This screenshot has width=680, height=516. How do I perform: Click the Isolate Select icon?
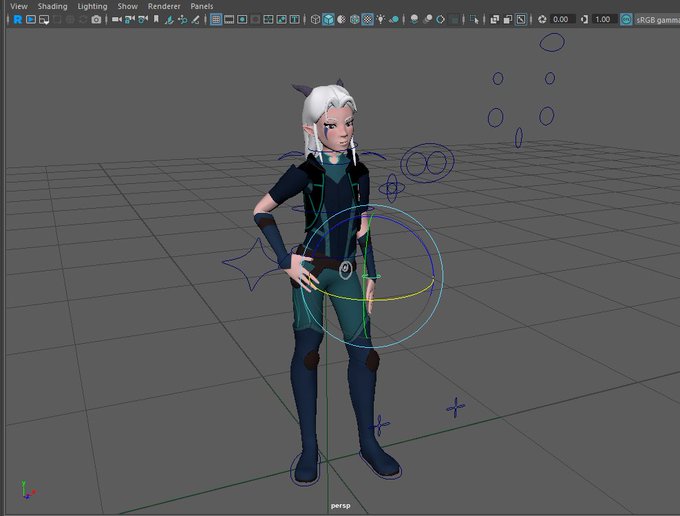[x=474, y=20]
